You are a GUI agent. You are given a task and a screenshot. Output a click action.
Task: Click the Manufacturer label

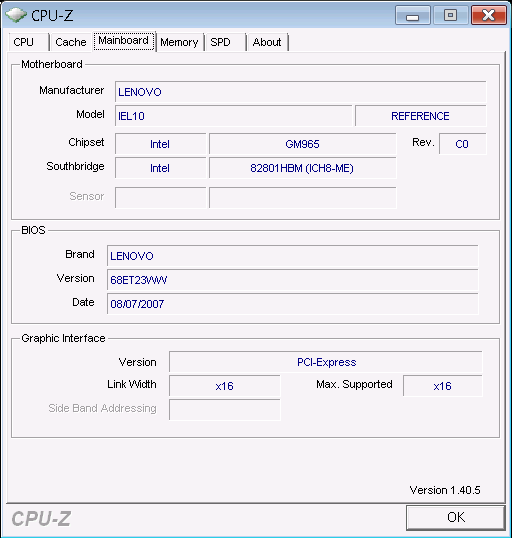point(72,90)
